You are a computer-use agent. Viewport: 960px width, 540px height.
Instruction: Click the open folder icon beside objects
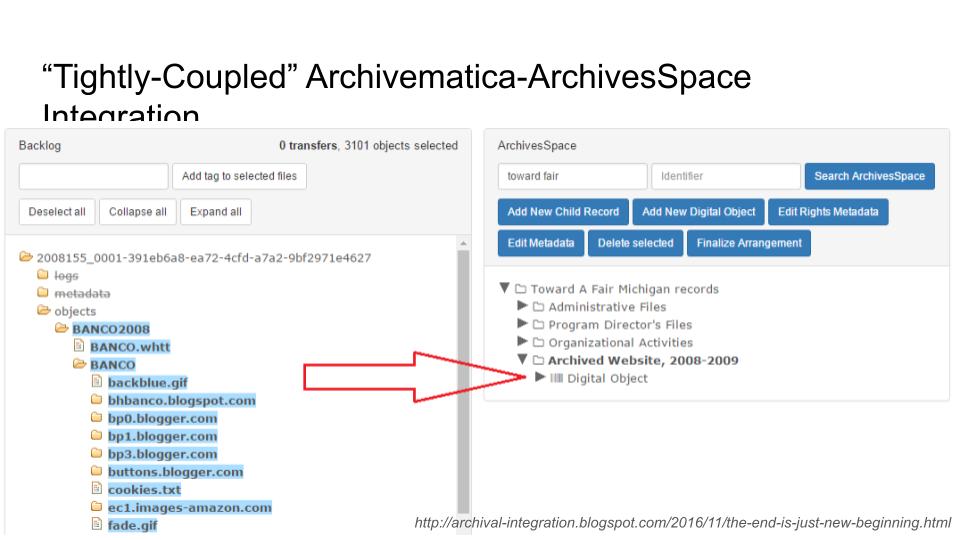pyautogui.click(x=43, y=310)
